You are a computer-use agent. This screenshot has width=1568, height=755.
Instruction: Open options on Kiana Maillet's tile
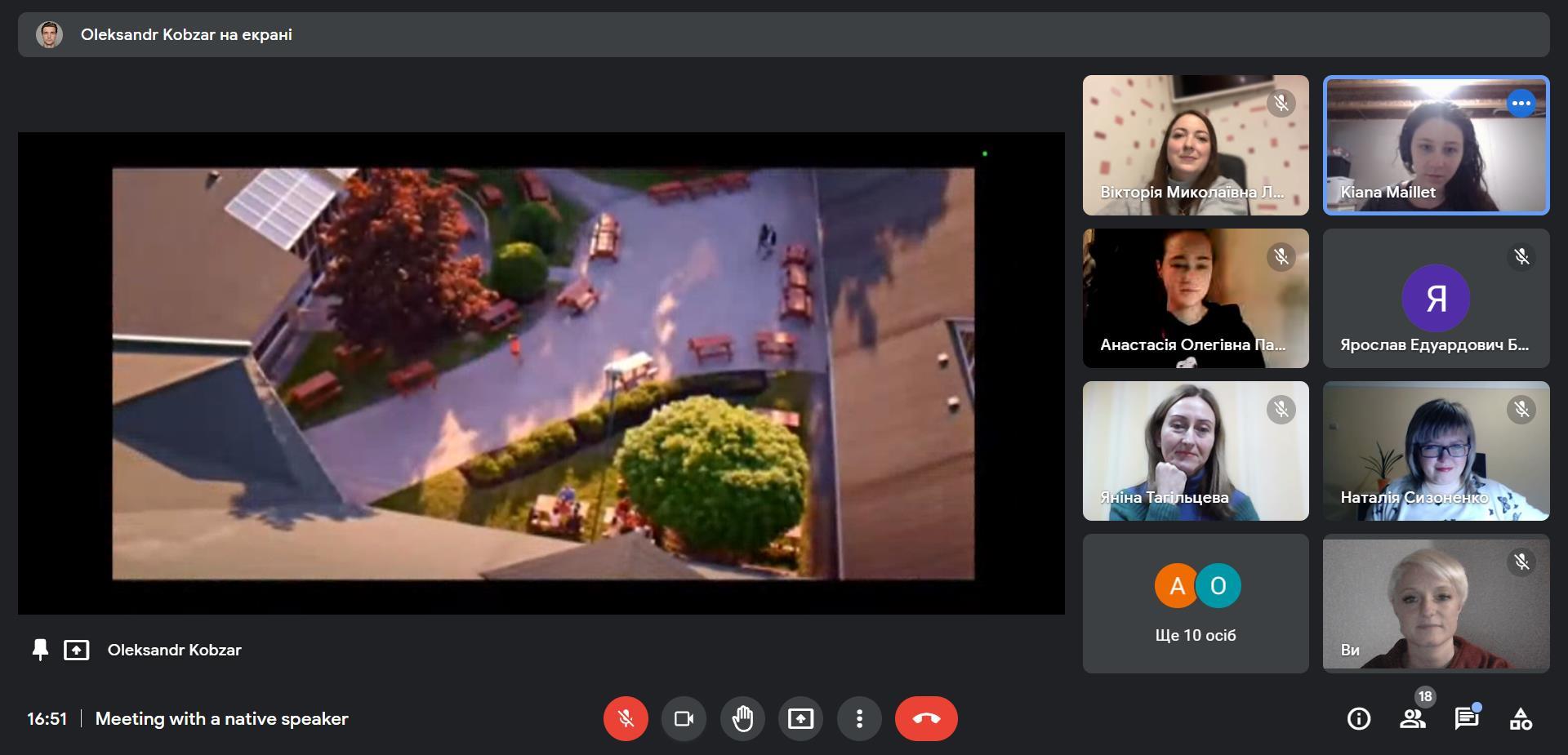pyautogui.click(x=1521, y=104)
